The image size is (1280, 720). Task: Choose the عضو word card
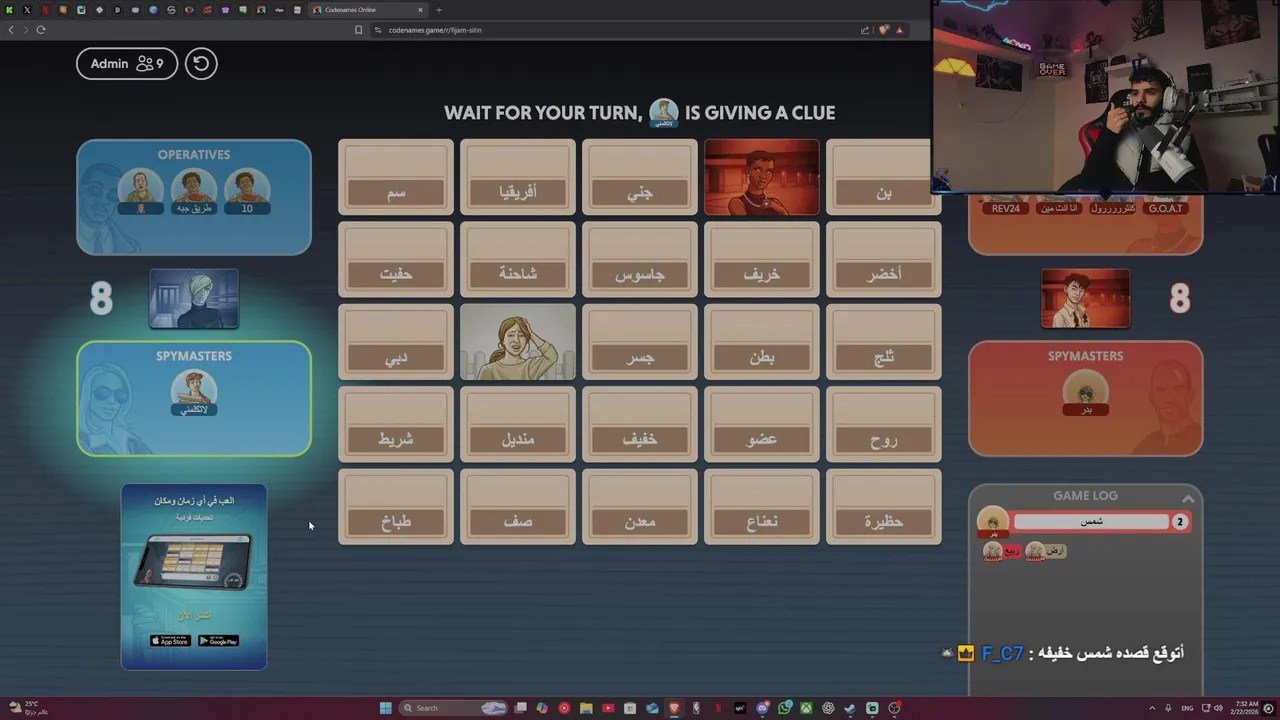click(x=762, y=424)
